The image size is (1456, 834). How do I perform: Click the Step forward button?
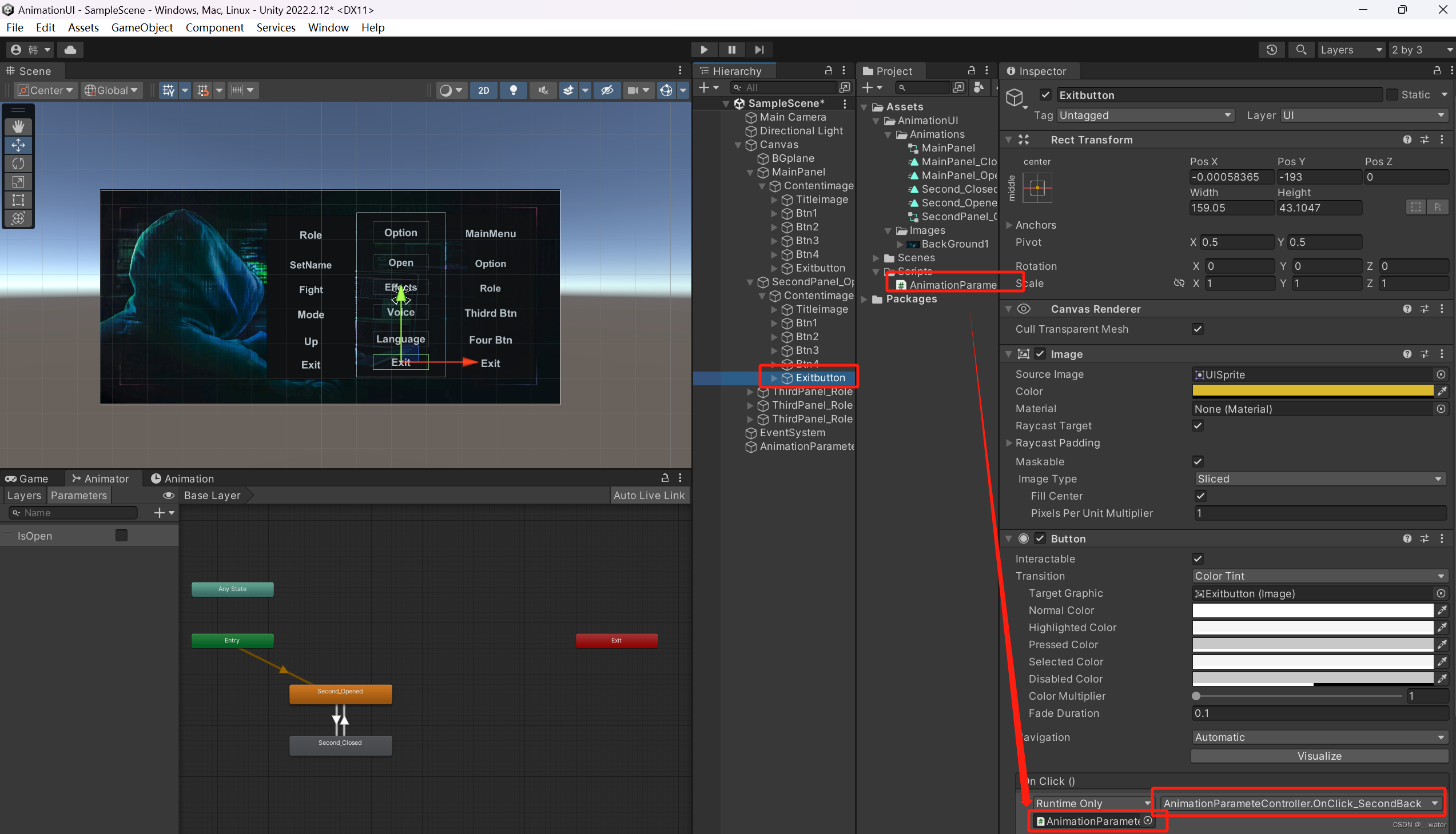point(759,50)
